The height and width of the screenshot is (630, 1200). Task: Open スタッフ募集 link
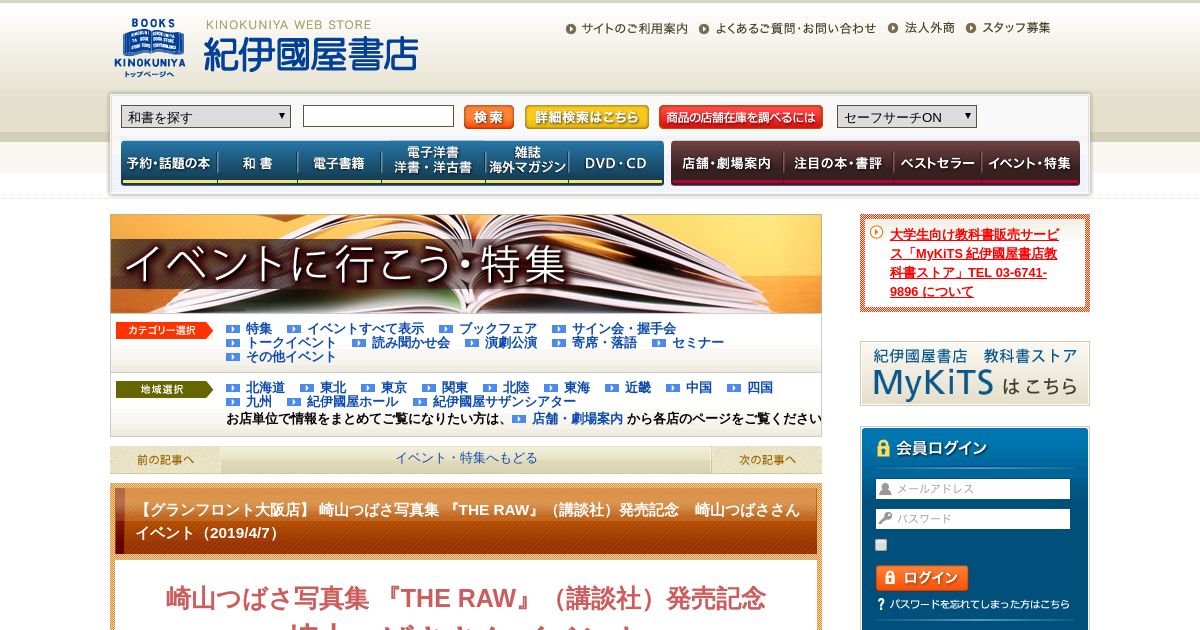pyautogui.click(x=1016, y=28)
